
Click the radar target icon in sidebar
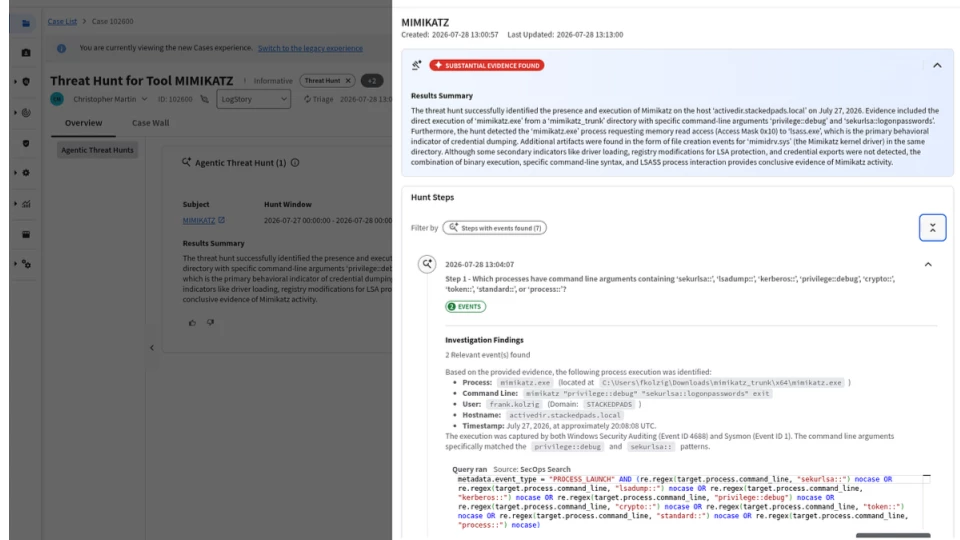(x=26, y=113)
